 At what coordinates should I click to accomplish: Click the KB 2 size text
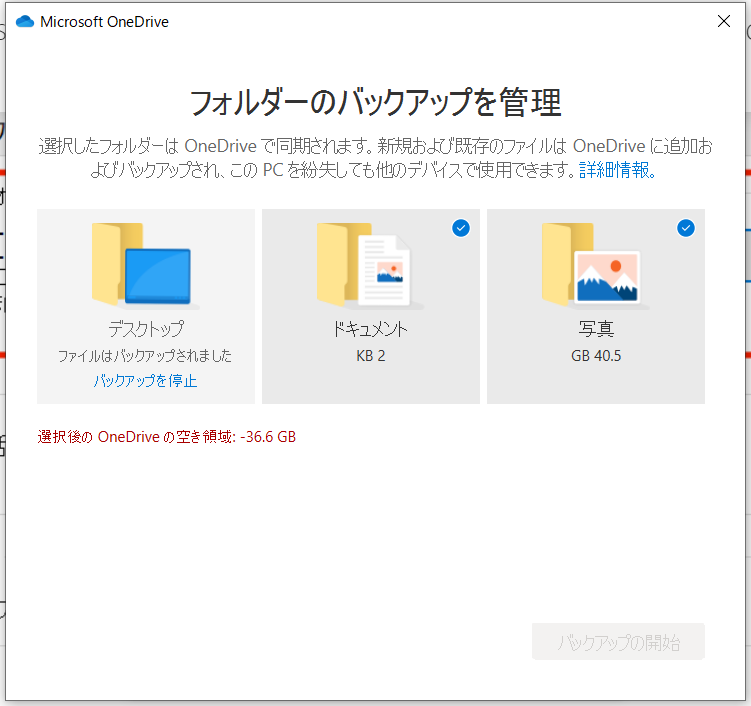[x=371, y=356]
